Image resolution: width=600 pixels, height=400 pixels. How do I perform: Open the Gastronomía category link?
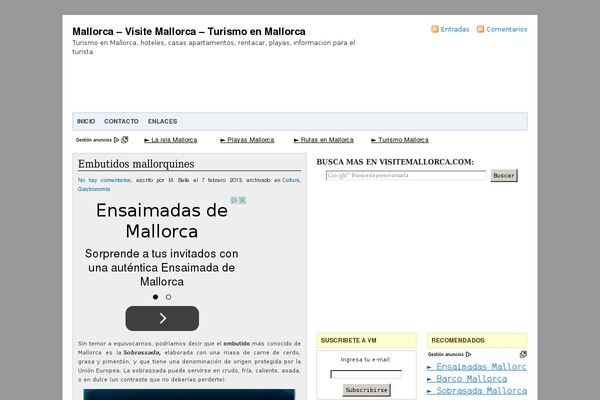[94, 189]
